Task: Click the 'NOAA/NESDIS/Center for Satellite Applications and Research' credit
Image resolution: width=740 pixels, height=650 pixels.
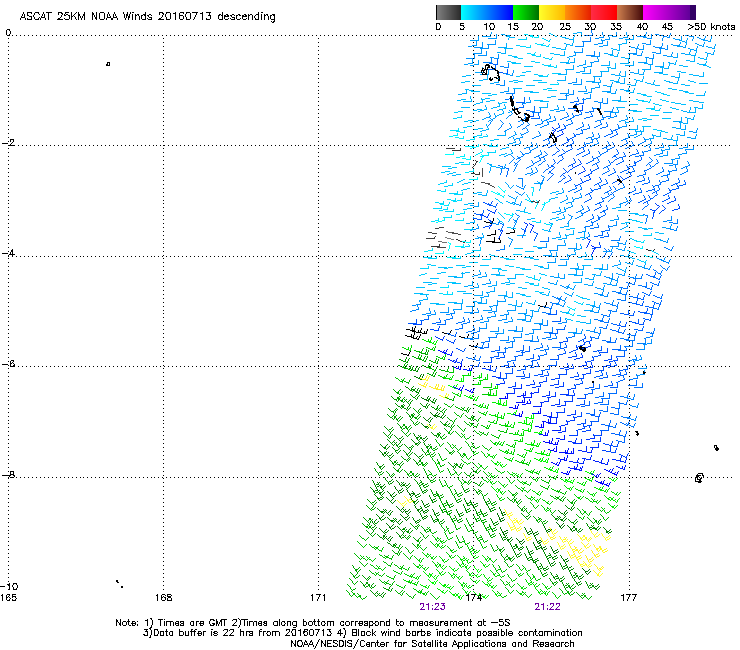Action: pos(432,644)
